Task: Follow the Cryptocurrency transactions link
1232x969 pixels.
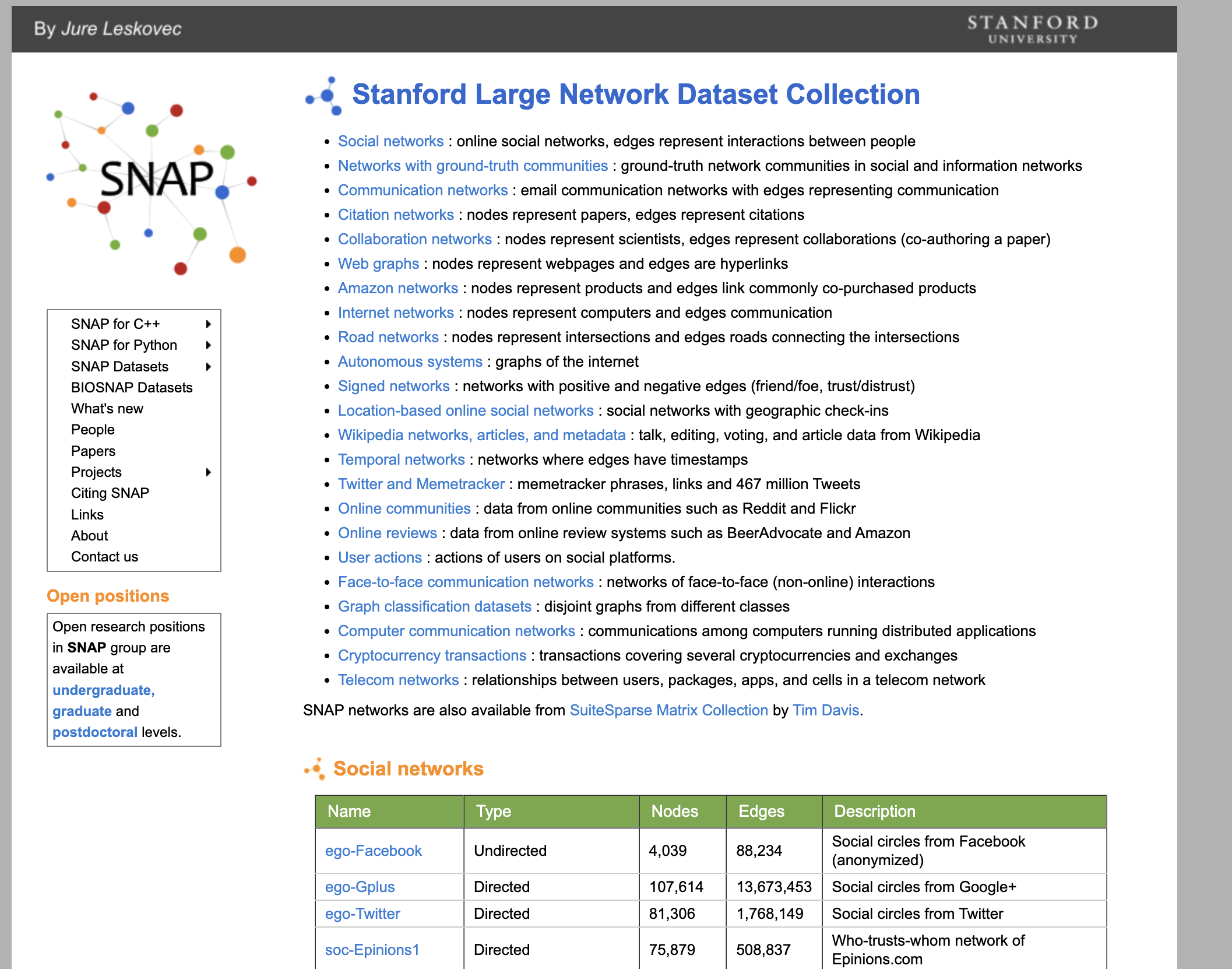Action: tap(431, 655)
